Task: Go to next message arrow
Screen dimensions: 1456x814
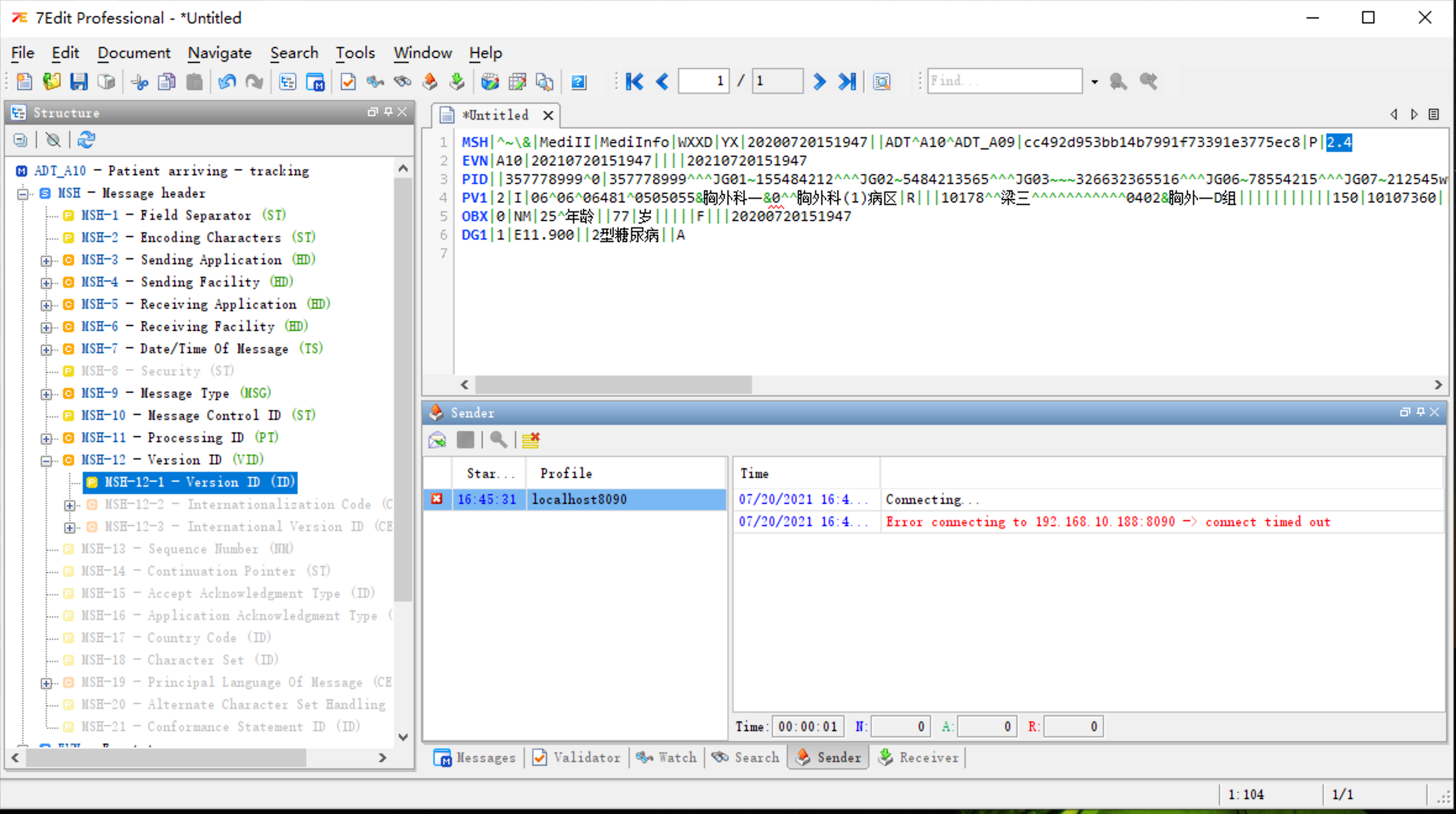Action: click(819, 82)
